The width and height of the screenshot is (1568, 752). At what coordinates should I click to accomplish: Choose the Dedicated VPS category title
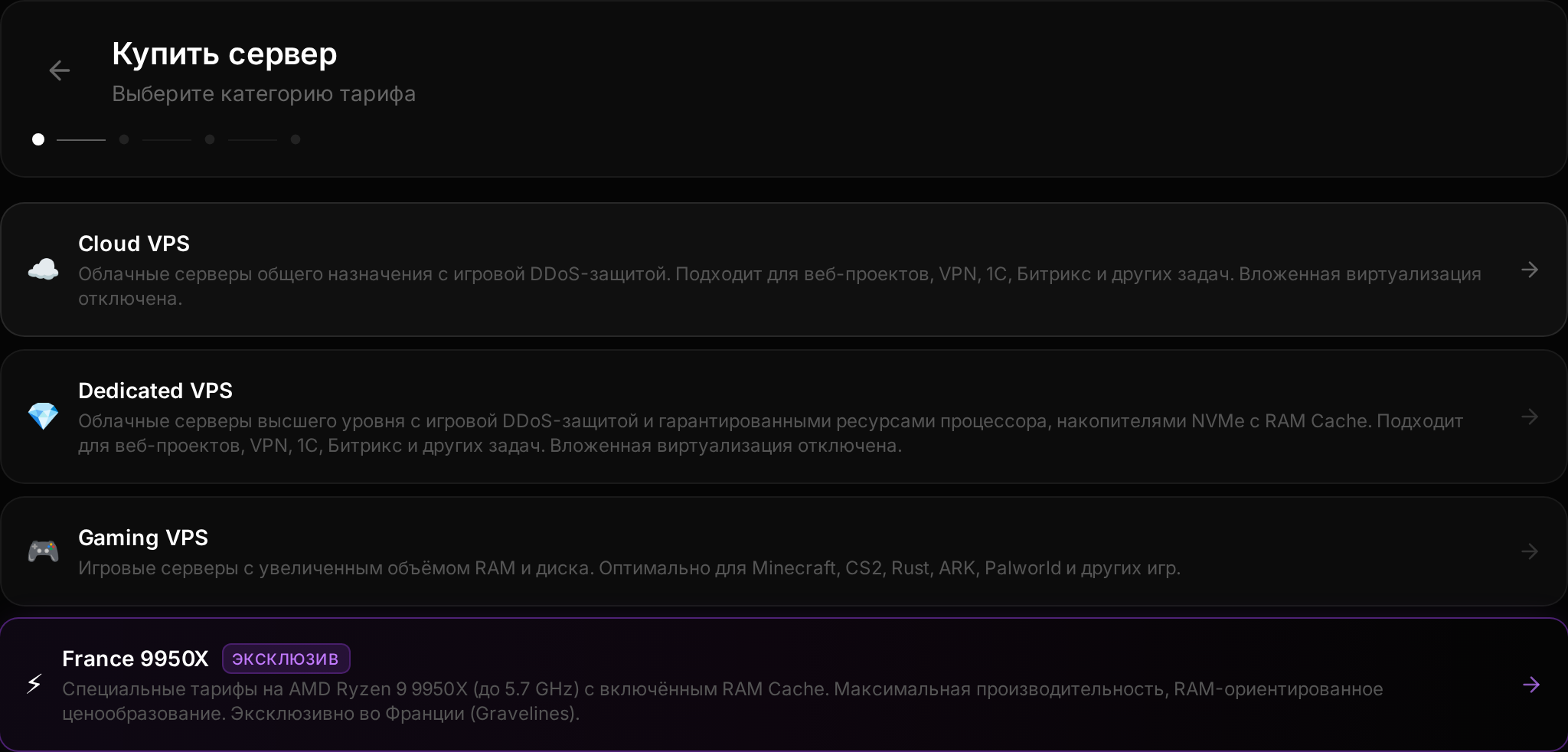pyautogui.click(x=155, y=391)
